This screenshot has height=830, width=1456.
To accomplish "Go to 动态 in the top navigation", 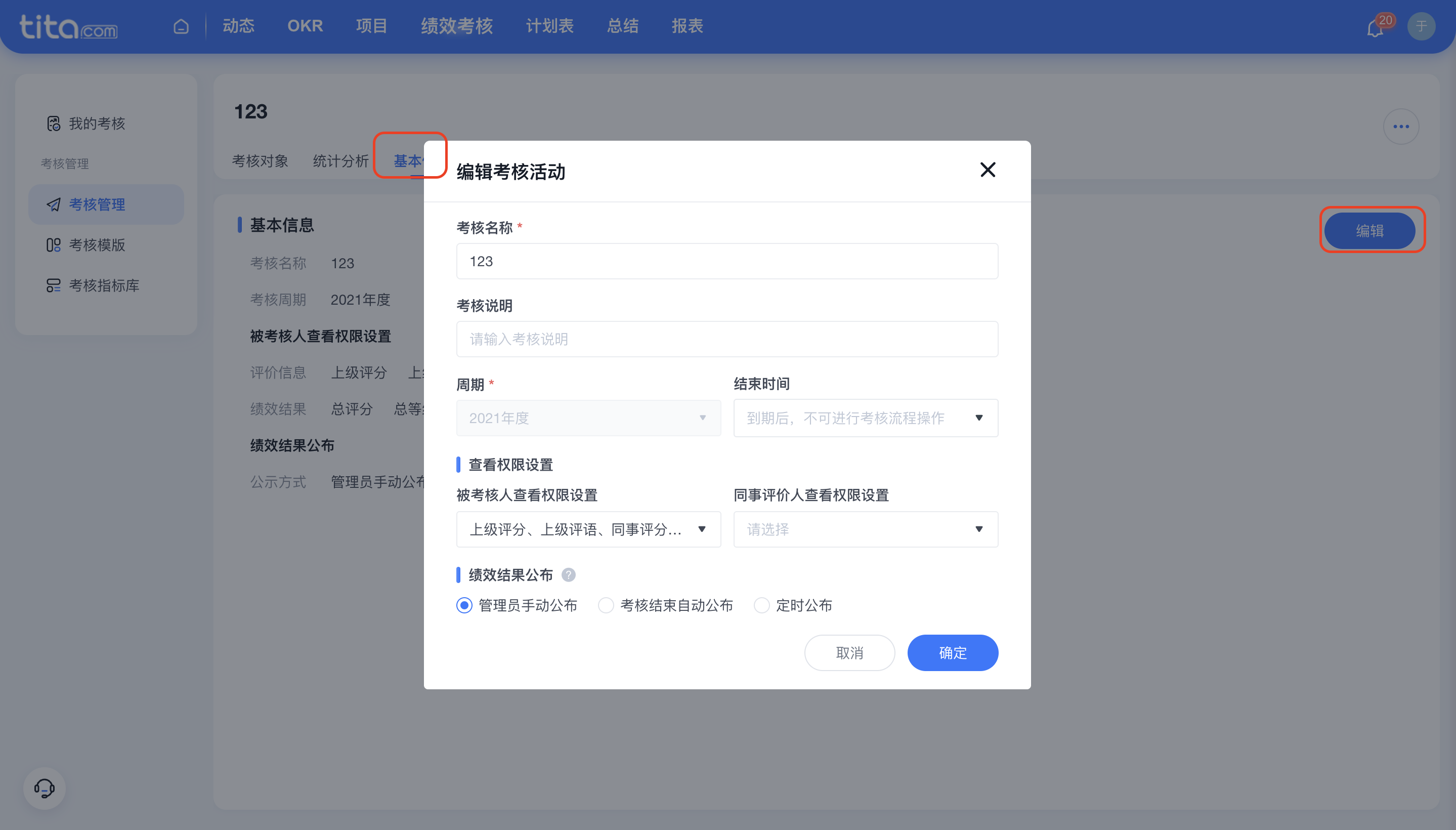I will tap(238, 26).
